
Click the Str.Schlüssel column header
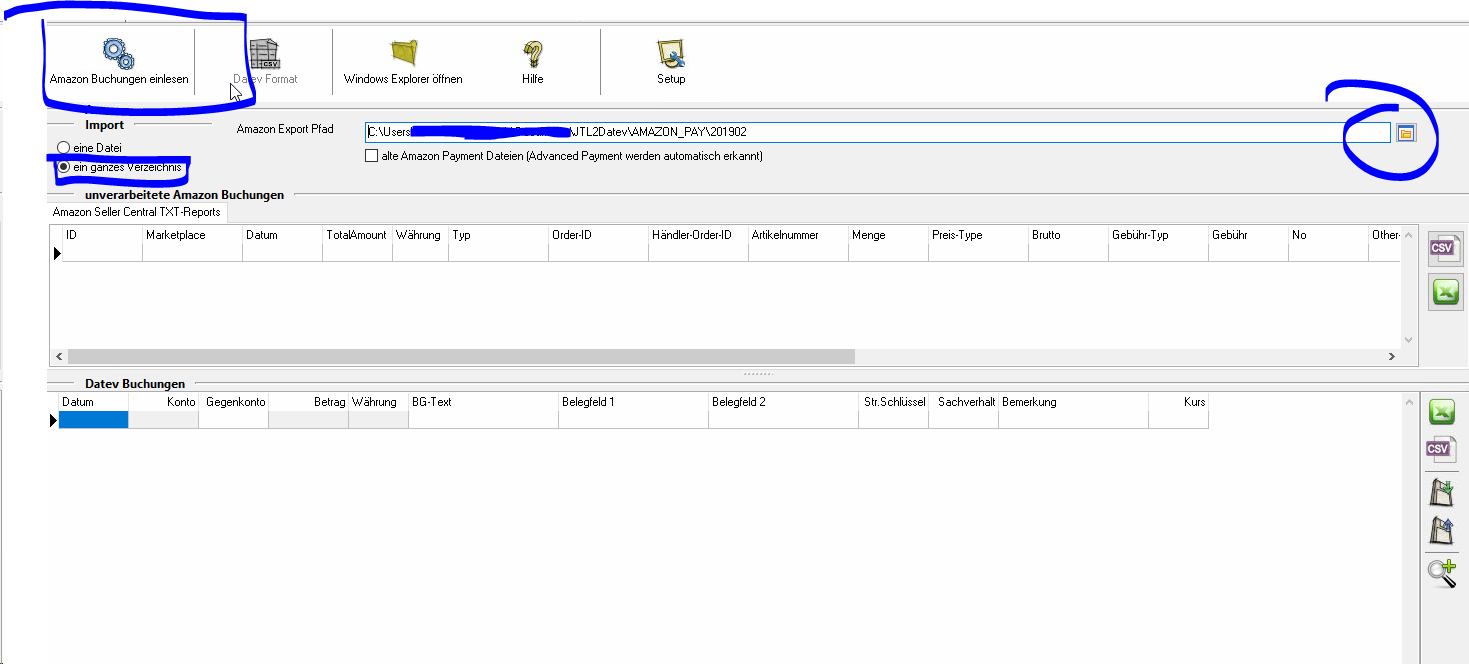894,402
